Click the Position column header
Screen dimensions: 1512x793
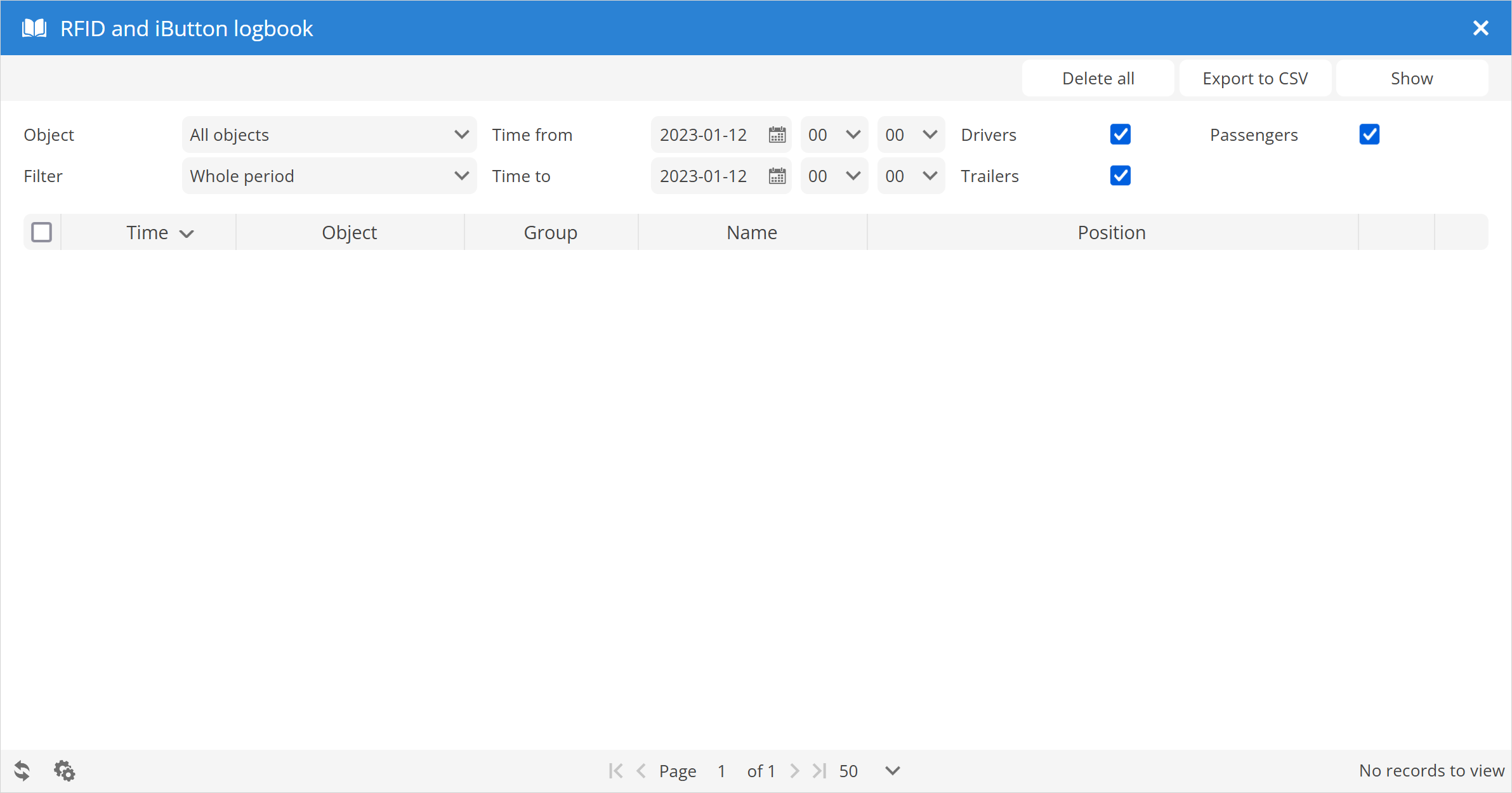coord(1112,232)
